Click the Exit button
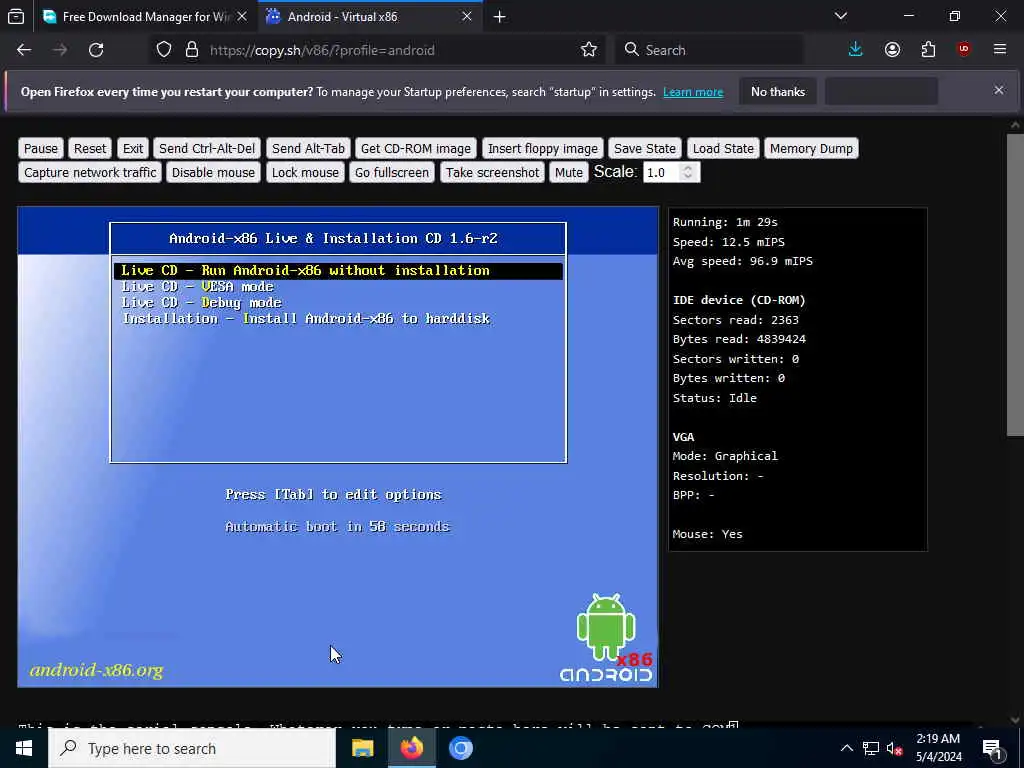 [x=133, y=148]
